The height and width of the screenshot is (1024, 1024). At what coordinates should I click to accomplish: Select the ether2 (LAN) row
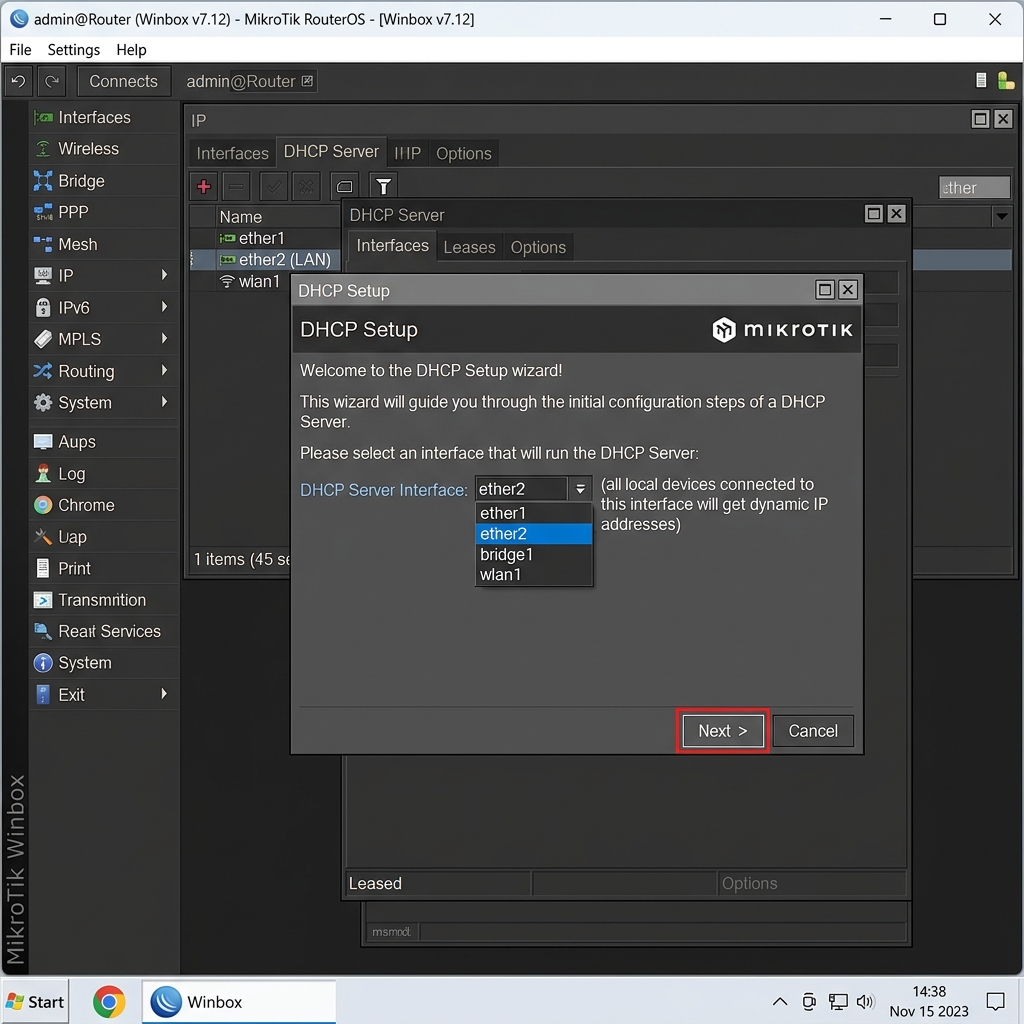[265, 260]
